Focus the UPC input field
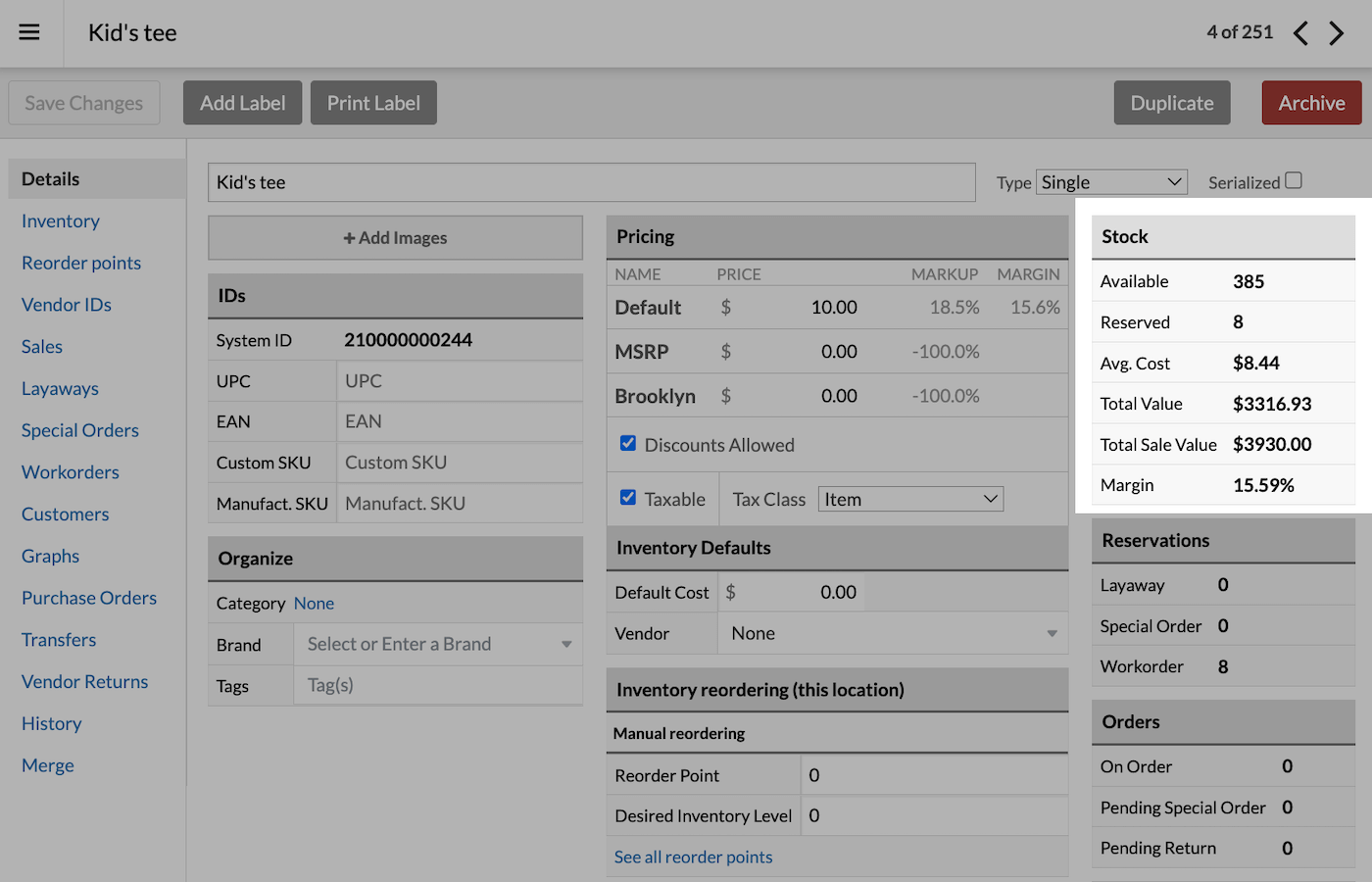Screen dimensions: 1372x882 tap(459, 381)
